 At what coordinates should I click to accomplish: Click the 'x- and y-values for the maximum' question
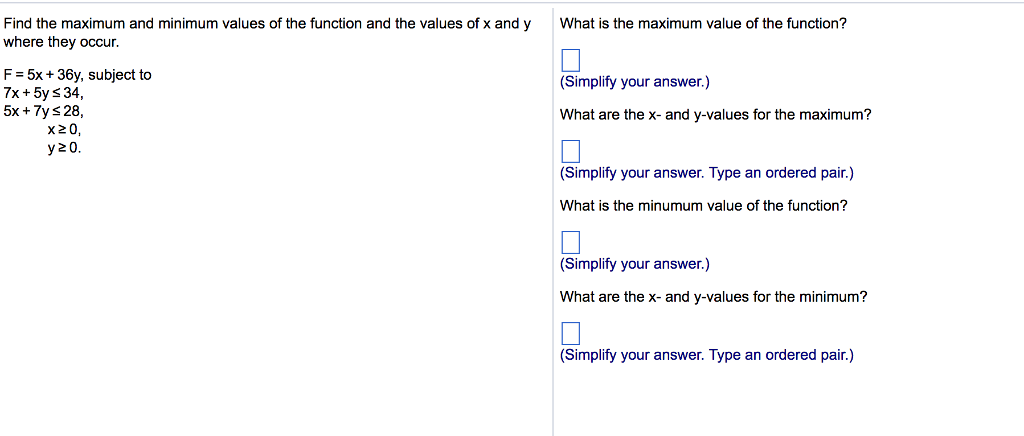pyautogui.click(x=715, y=114)
